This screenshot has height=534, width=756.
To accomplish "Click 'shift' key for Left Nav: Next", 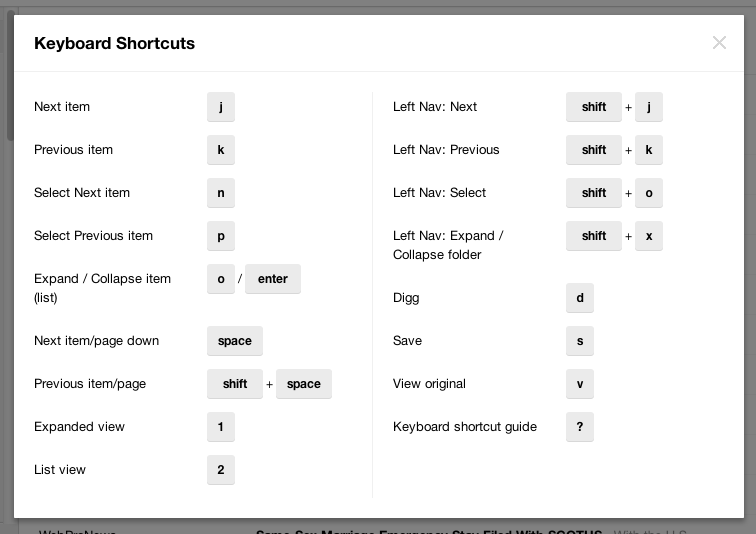I will tap(593, 107).
